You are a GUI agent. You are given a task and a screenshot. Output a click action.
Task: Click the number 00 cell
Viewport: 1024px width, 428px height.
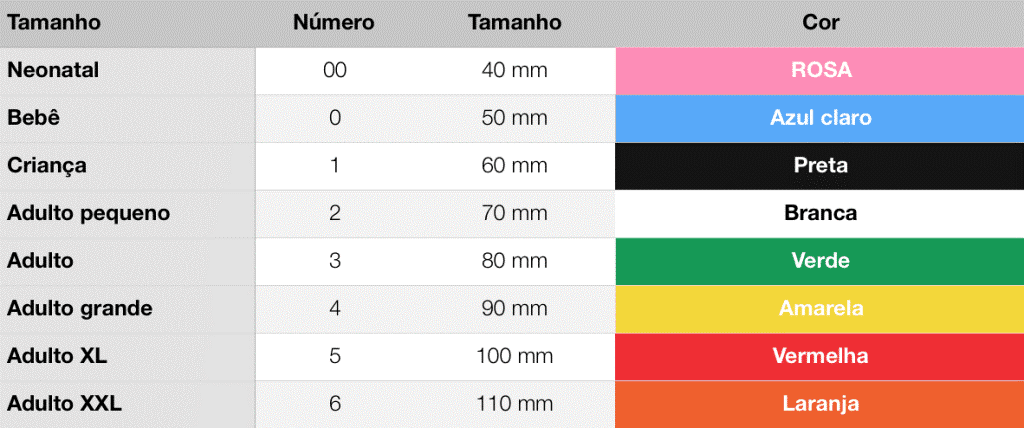[x=334, y=71]
